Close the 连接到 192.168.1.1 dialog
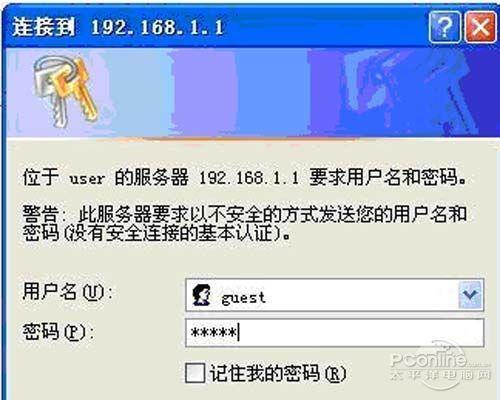Screen dimensions: 500x400 point(480,27)
